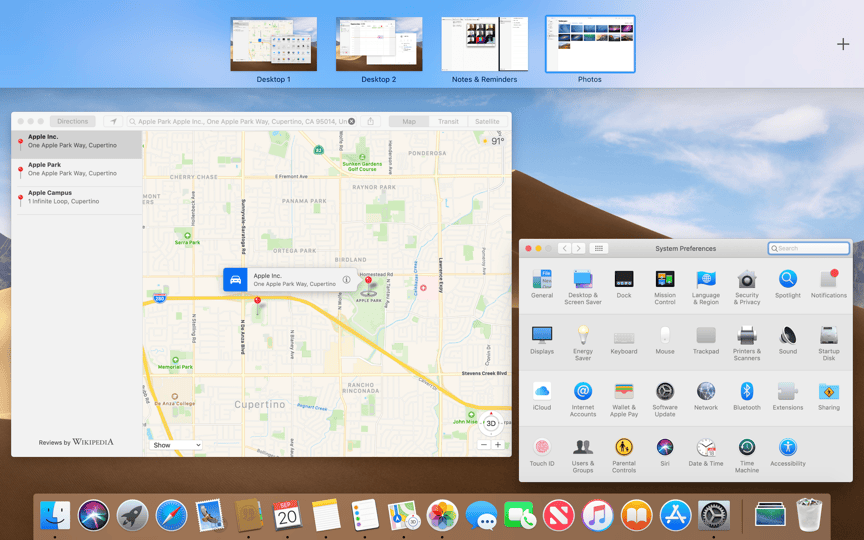This screenshot has width=864, height=540.
Task: Get driving directions from Apple Inc. callout
Action: point(235,279)
